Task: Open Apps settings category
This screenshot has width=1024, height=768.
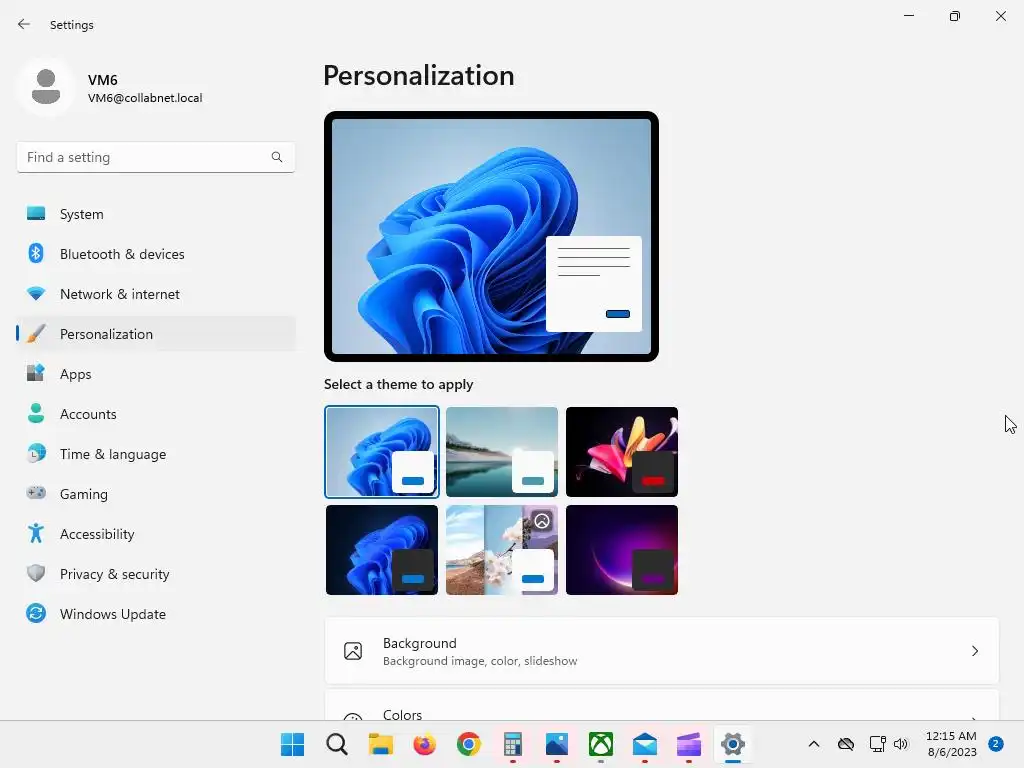Action: [x=155, y=374]
